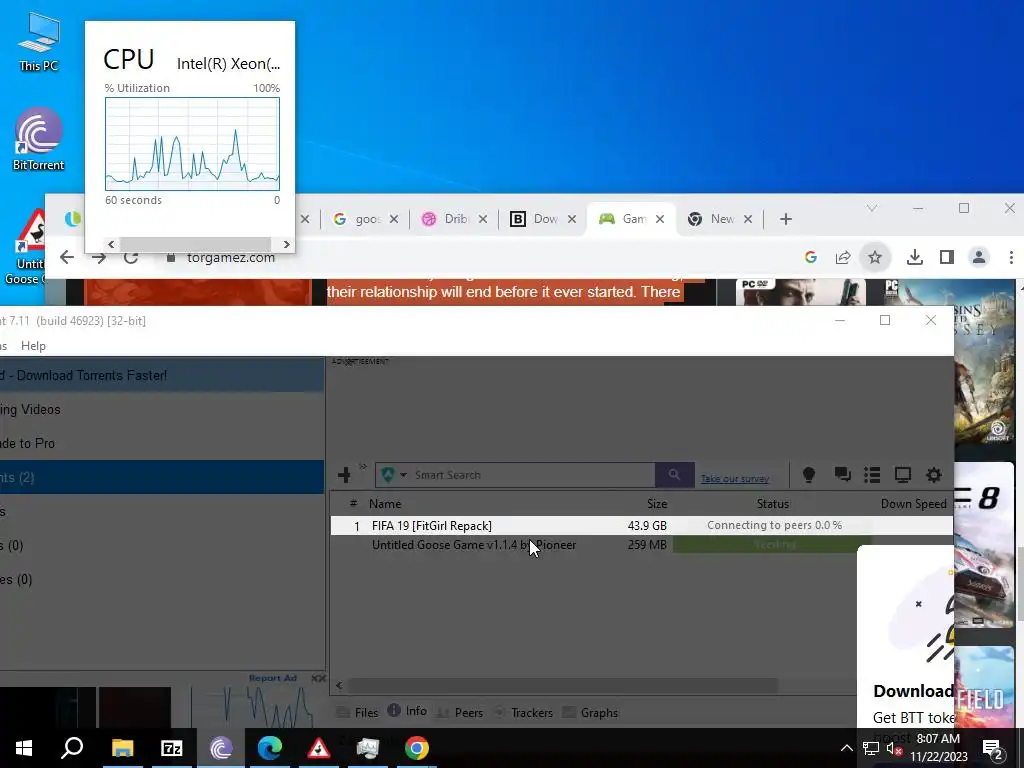Expand the BitTorrent toolbar double chevron
Screen dimensions: 1024x768
(x=362, y=467)
